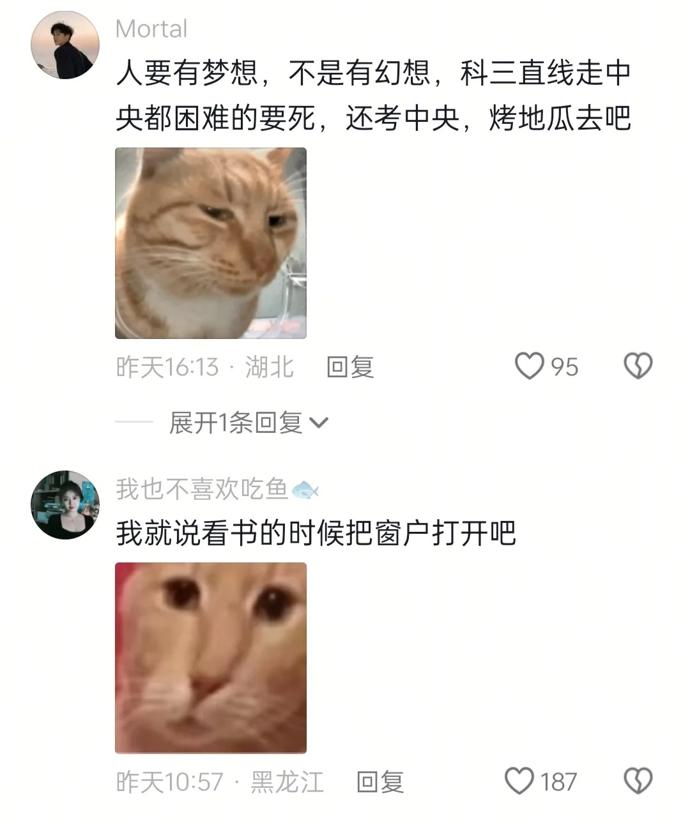Like Mortal's comment with the heart icon
This screenshot has width=690, height=823.
(x=529, y=366)
